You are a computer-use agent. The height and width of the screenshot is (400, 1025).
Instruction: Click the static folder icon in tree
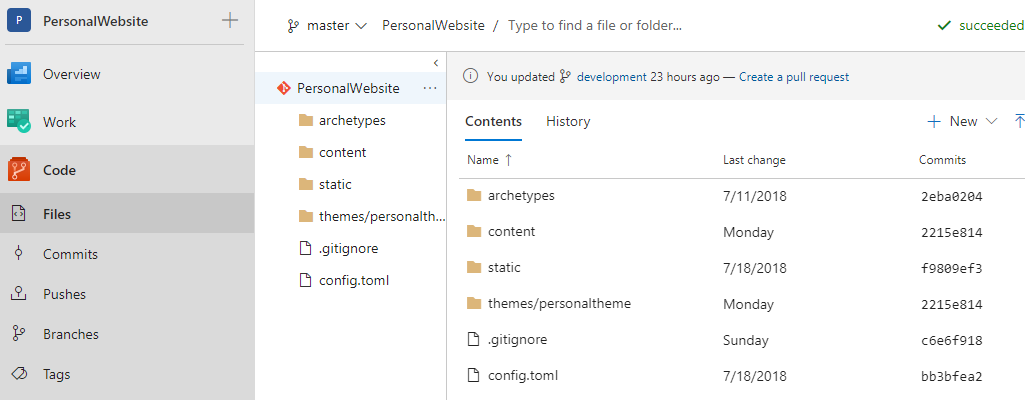point(306,184)
